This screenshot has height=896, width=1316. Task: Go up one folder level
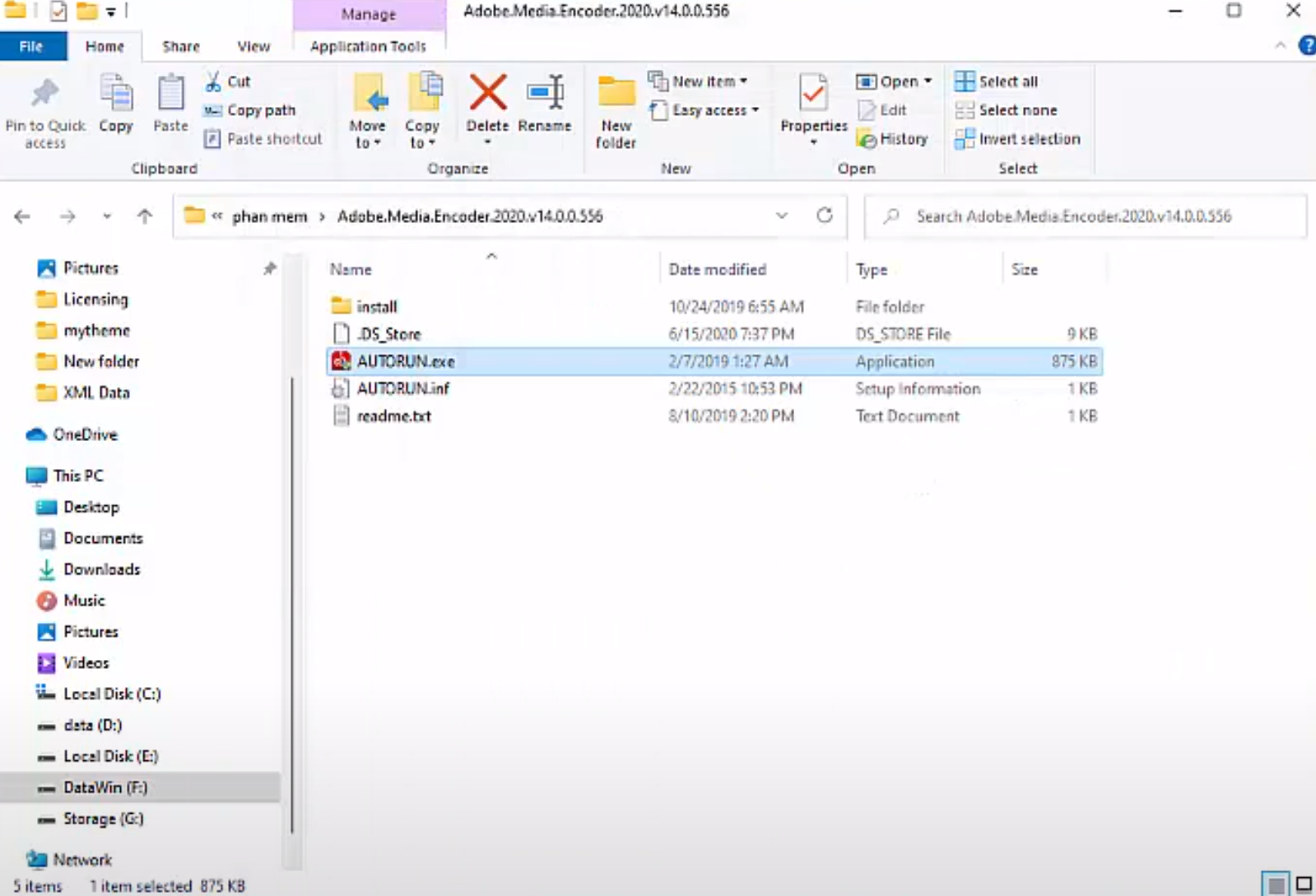point(145,216)
